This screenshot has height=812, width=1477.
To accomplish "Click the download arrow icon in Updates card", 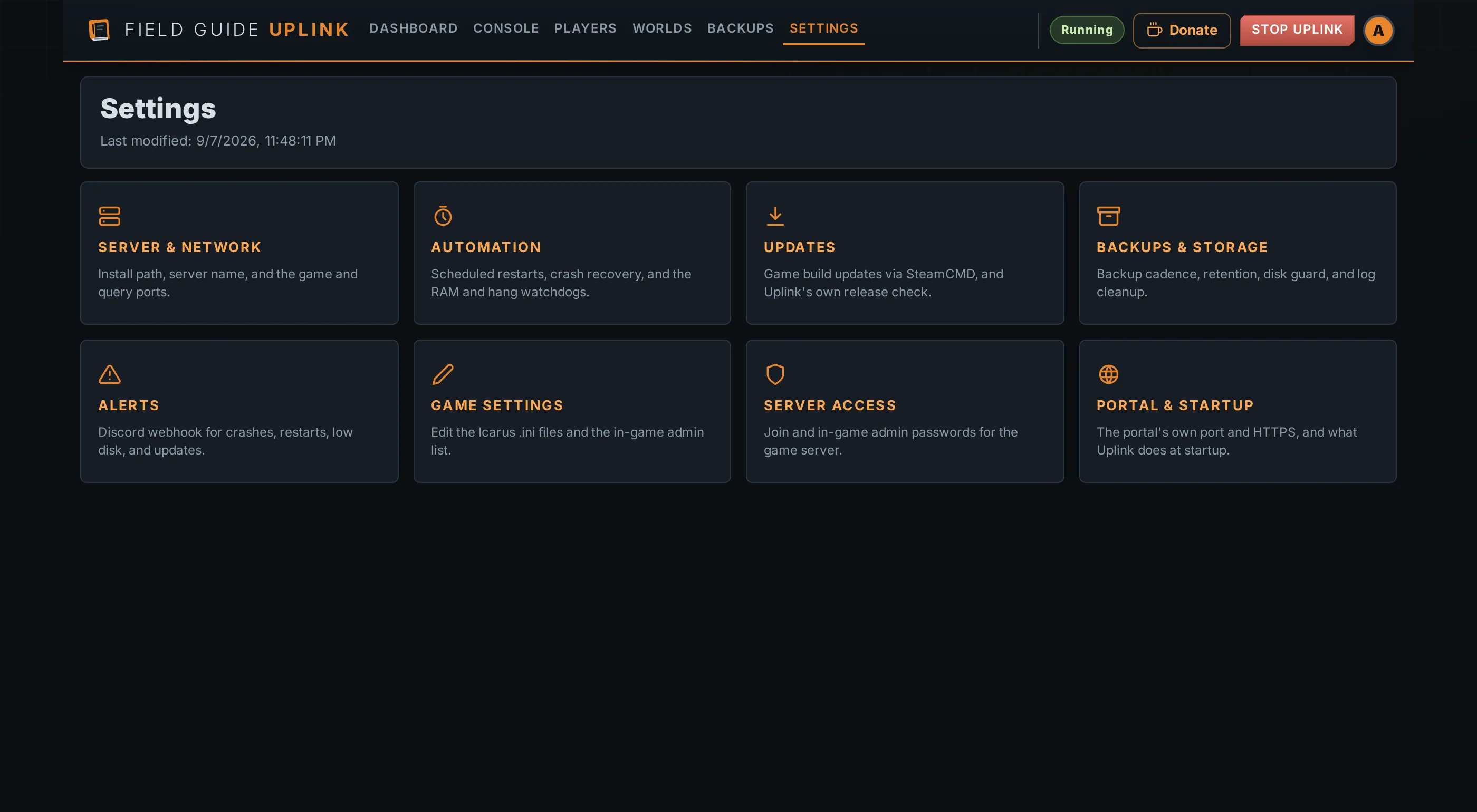I will (775, 216).
